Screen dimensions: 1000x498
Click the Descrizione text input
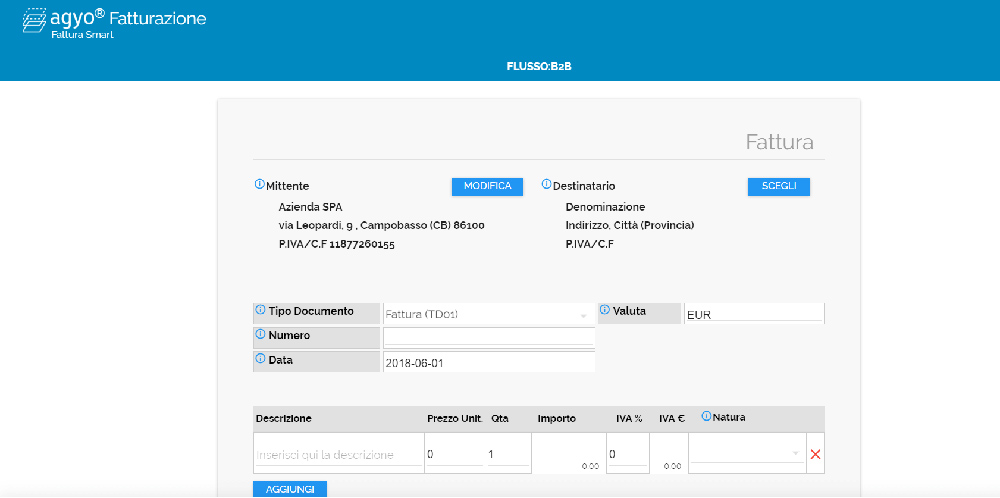[338, 455]
